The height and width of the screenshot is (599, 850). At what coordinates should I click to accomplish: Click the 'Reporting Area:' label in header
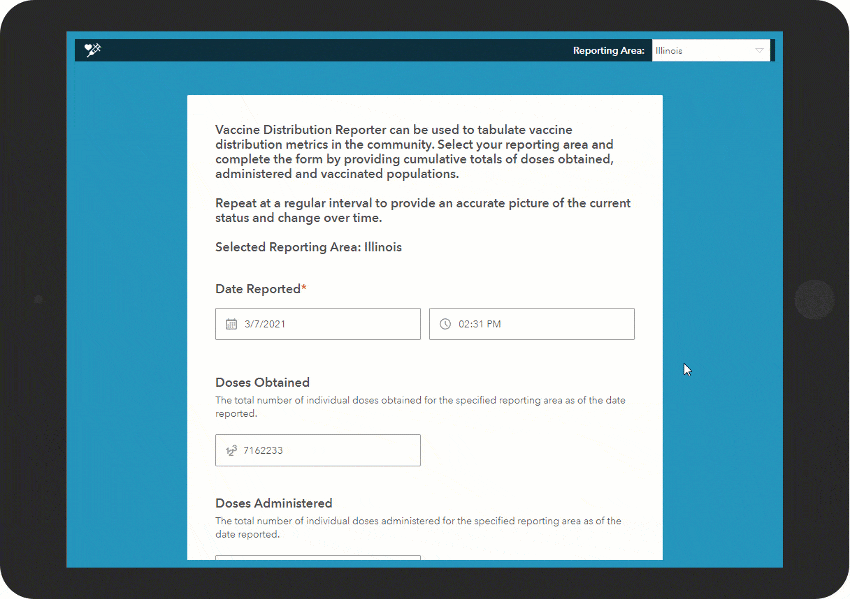609,50
